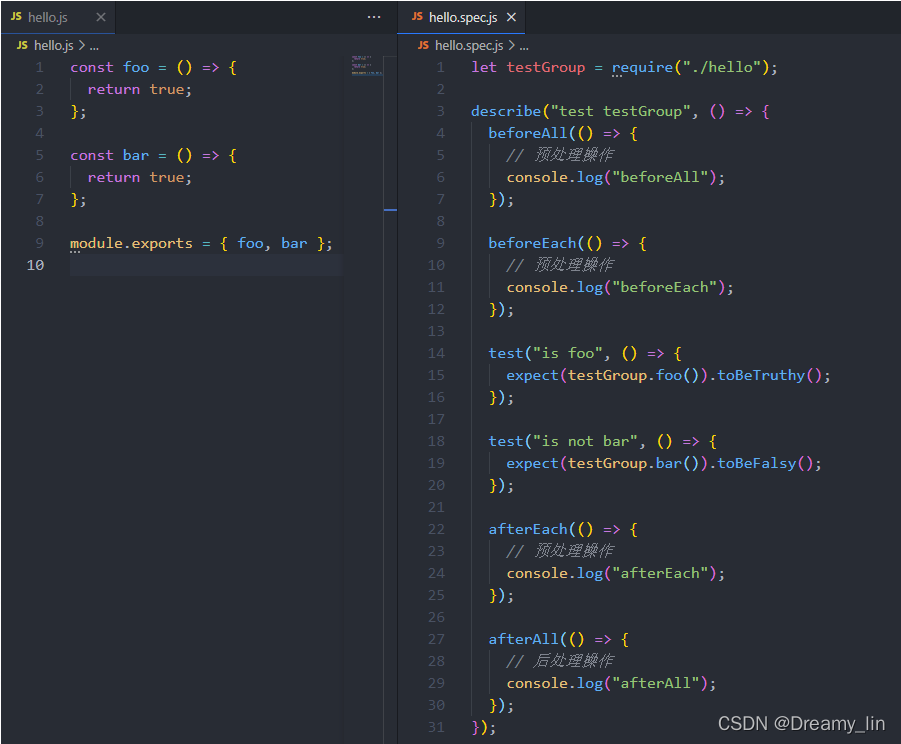Click 'testGroup' variable on line 1 of hello.spec.js
Screen dimensions: 901x744
coord(546,67)
